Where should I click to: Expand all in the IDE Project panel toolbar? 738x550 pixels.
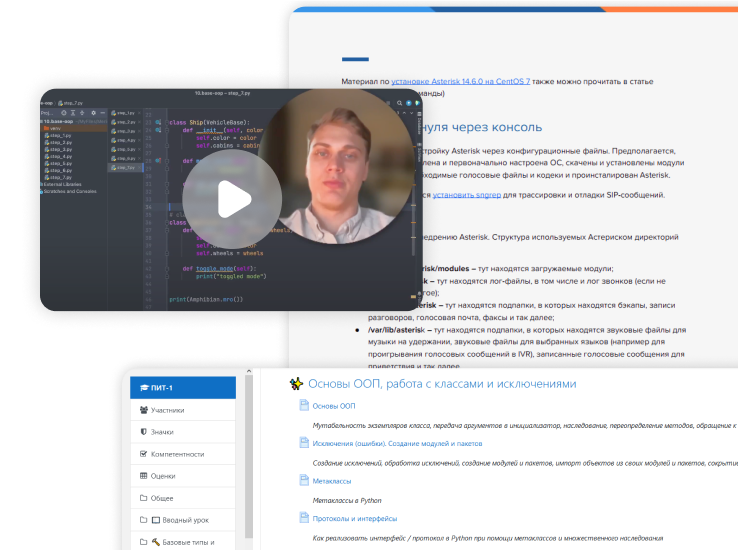[73, 113]
